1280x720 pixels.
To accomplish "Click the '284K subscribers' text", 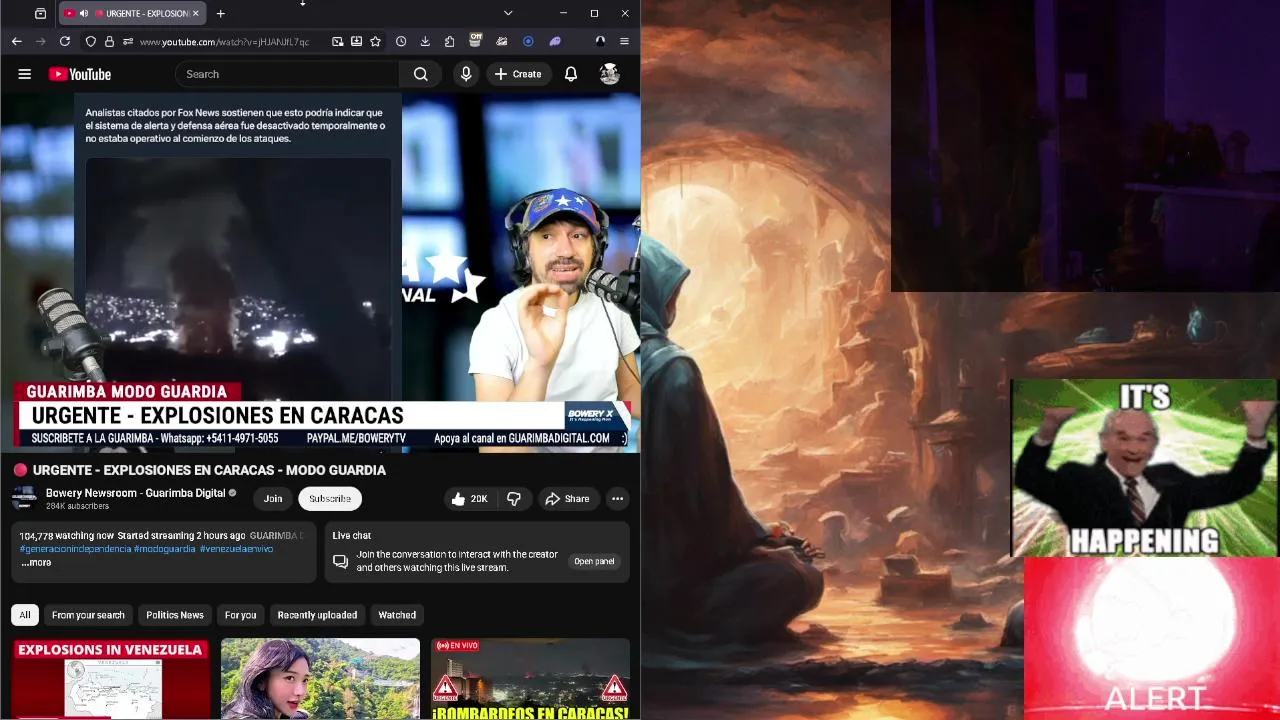I will pos(77,506).
